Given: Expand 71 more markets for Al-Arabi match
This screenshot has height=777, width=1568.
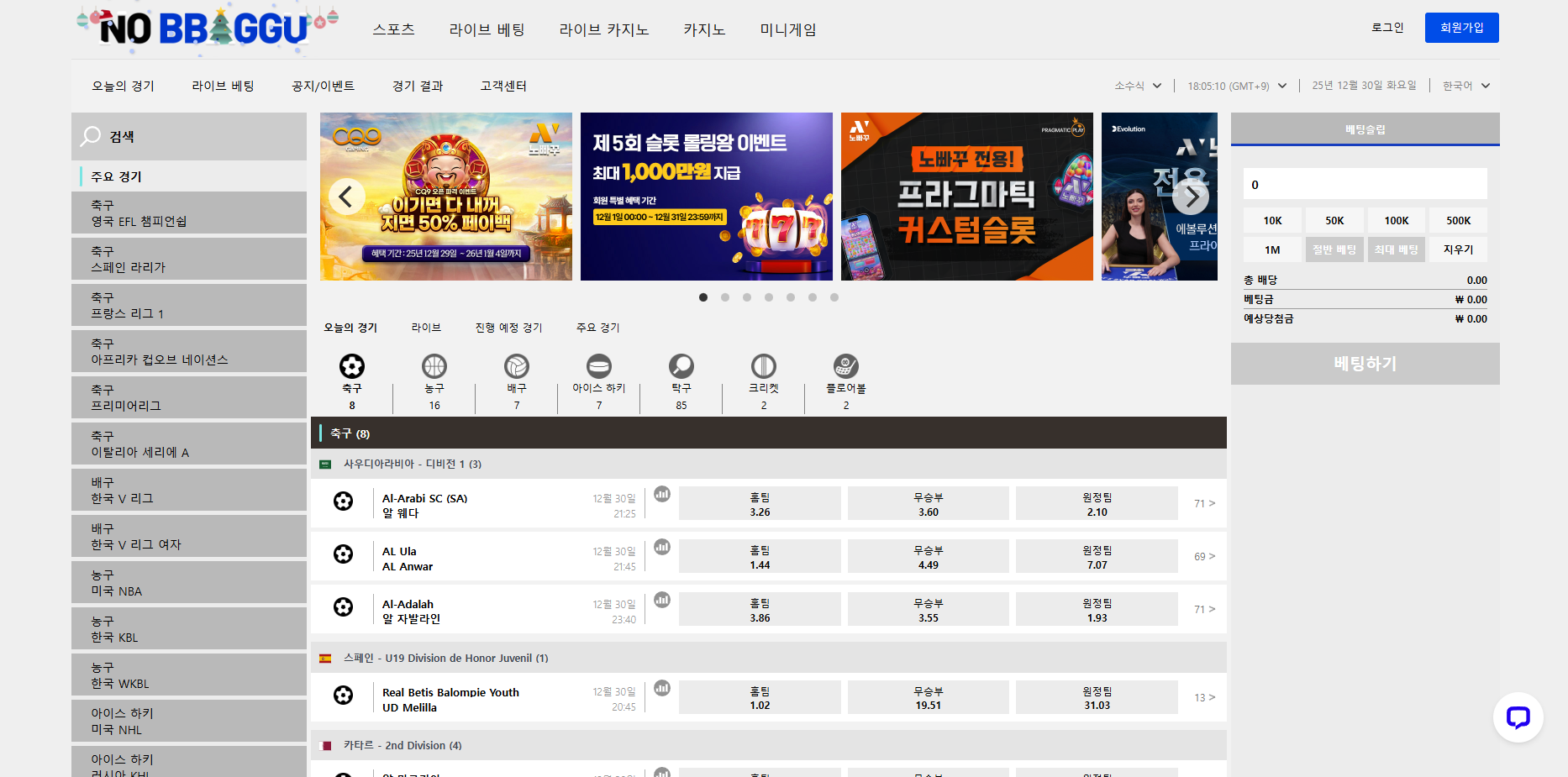Looking at the screenshot, I should pos(1203,504).
